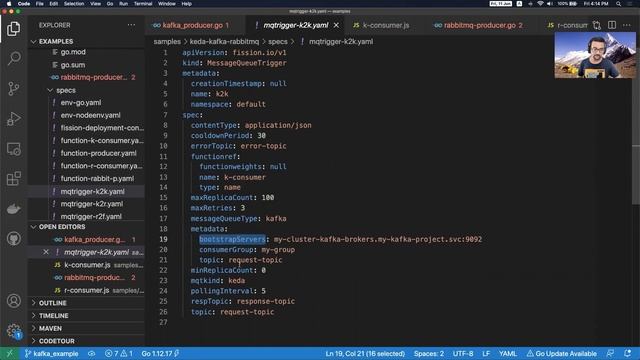Change YAML language mode
Screen dimensions: 640x360
507,353
